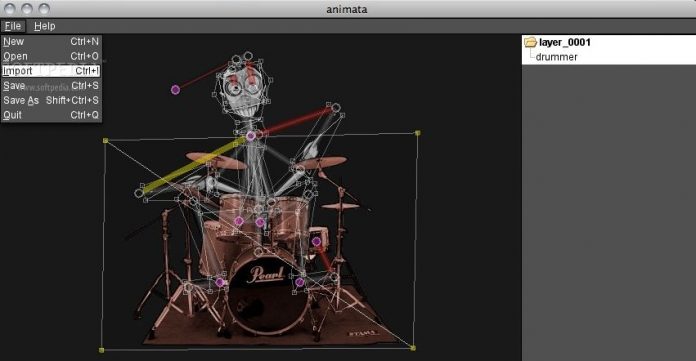Screen dimensions: 696x361
Task: Select the bottom-right yellow bounding box handle
Action: click(x=413, y=349)
